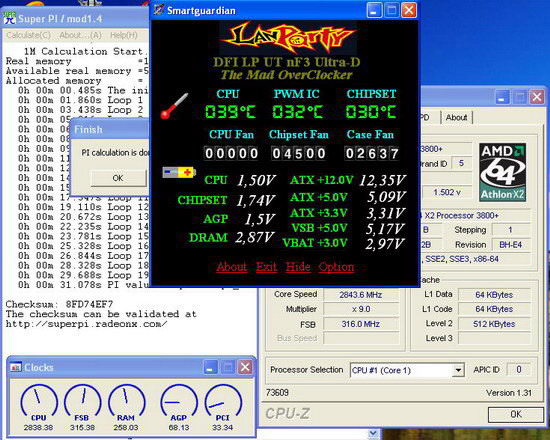This screenshot has height=440, width=550.
Task: Click the APIC ID field in CPU-Z
Action: pos(518,369)
